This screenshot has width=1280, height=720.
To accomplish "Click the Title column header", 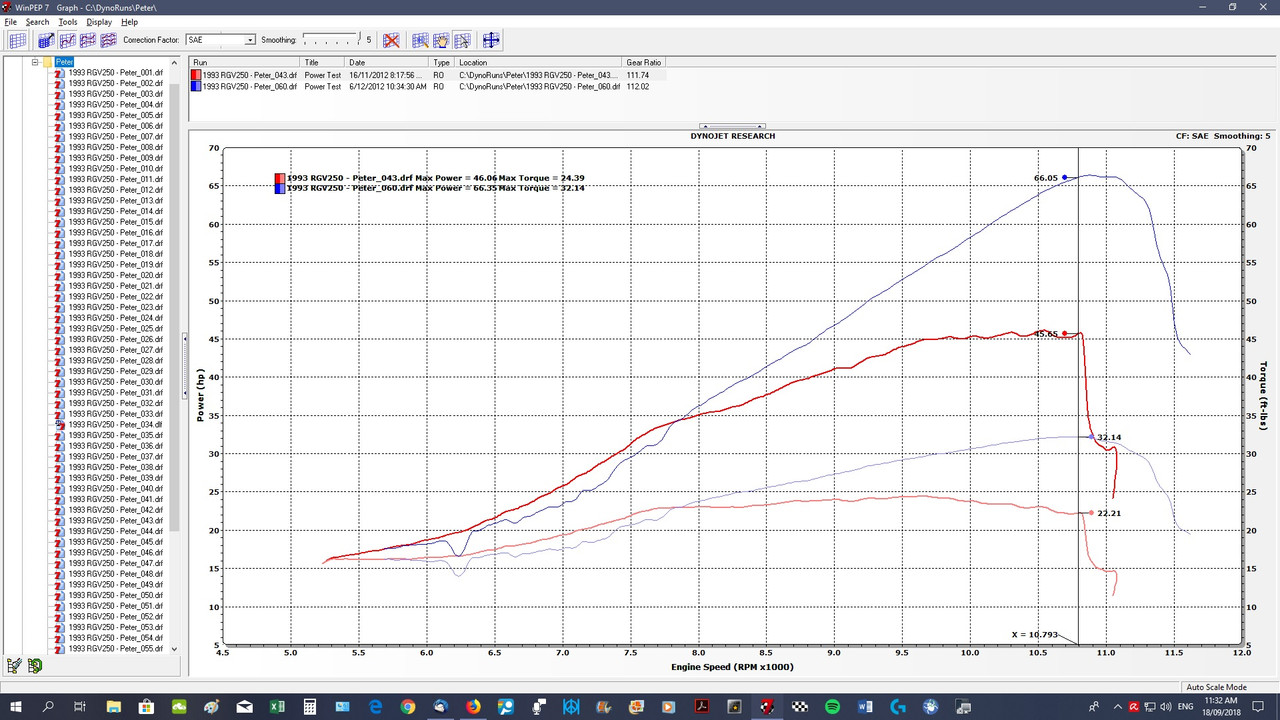I will (x=324, y=62).
